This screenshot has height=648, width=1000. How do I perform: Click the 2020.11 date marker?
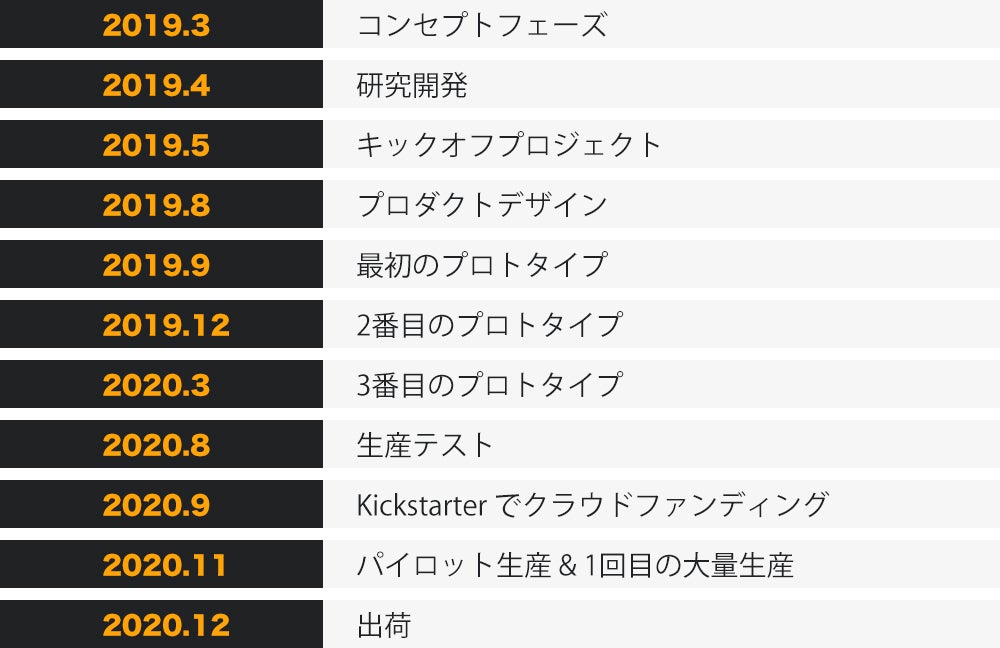click(165, 565)
